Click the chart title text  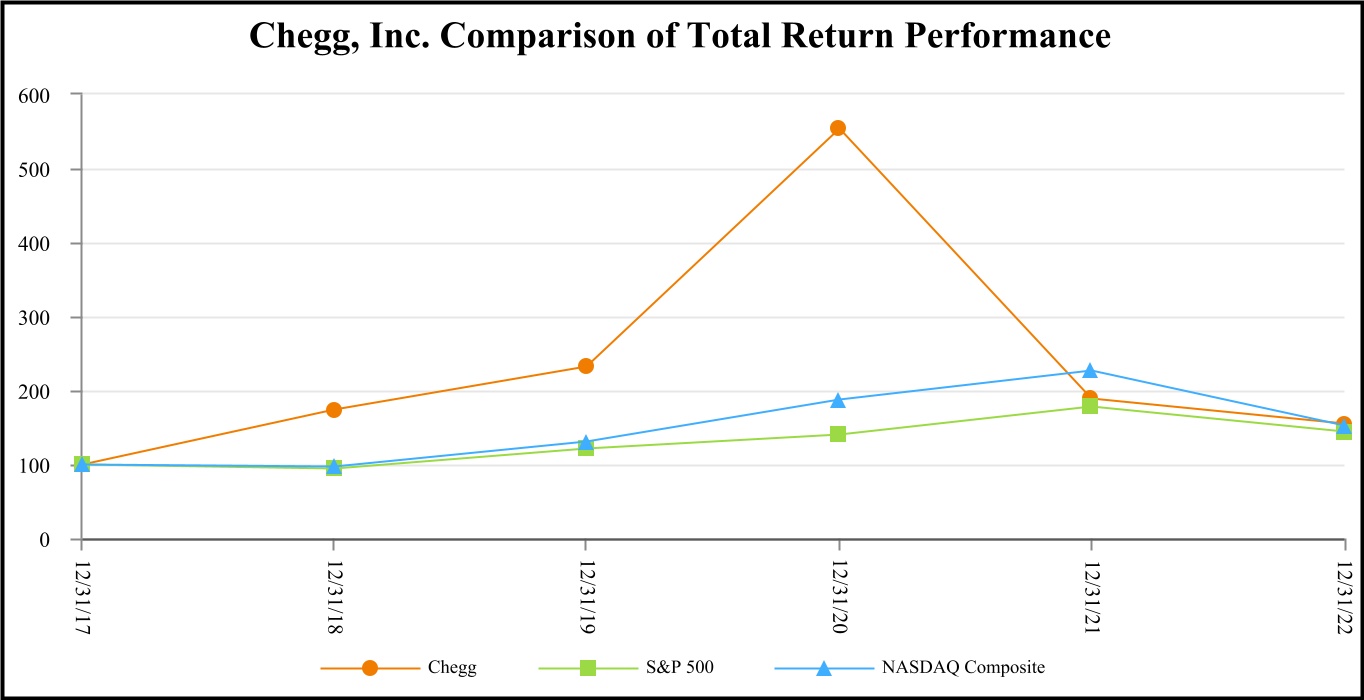tap(680, 37)
